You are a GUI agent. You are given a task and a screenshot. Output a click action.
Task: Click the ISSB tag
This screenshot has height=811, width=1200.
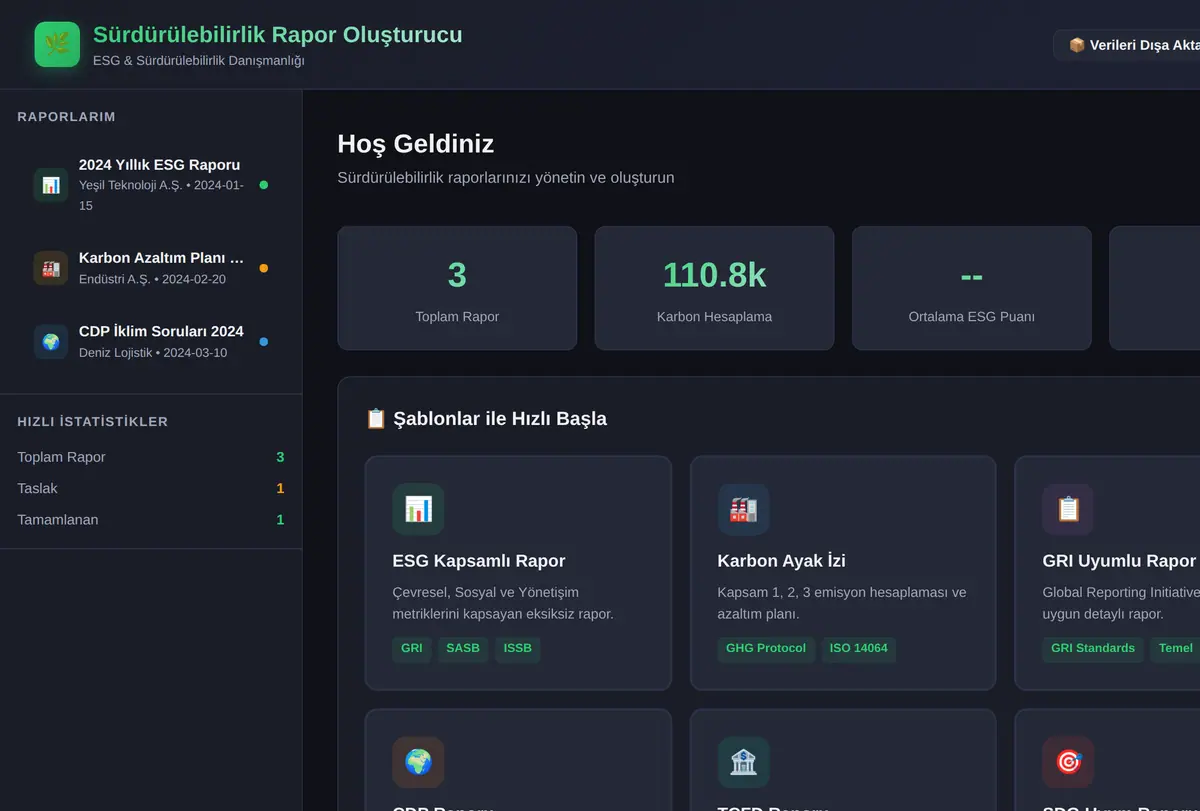point(518,648)
